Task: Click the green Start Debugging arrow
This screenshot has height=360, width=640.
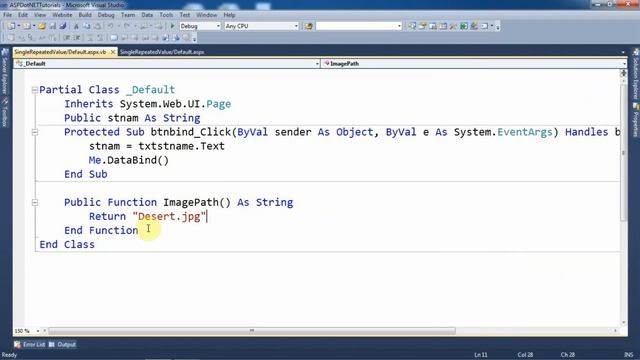Action: 172,26
